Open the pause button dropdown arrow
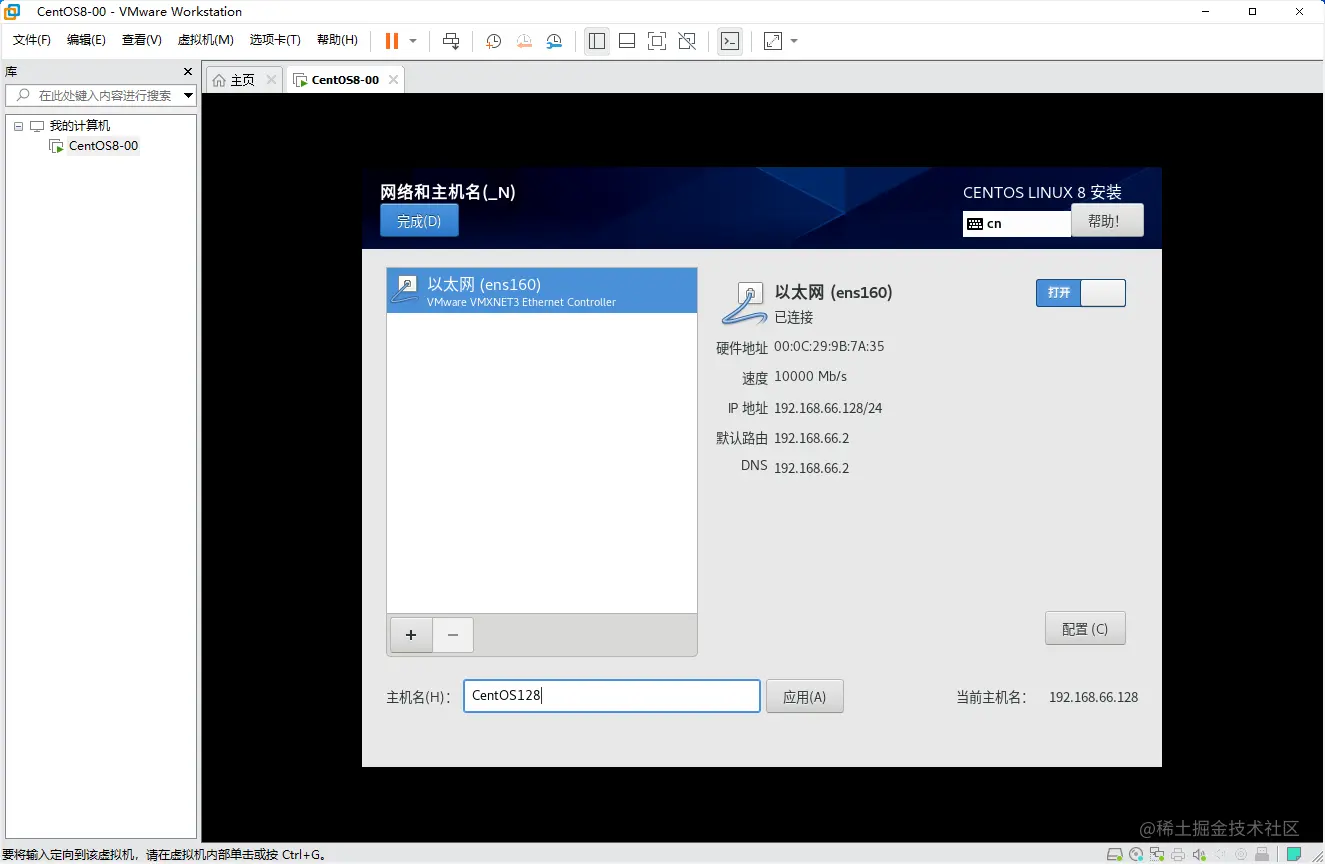Image resolution: width=1325 pixels, height=864 pixels. point(412,41)
